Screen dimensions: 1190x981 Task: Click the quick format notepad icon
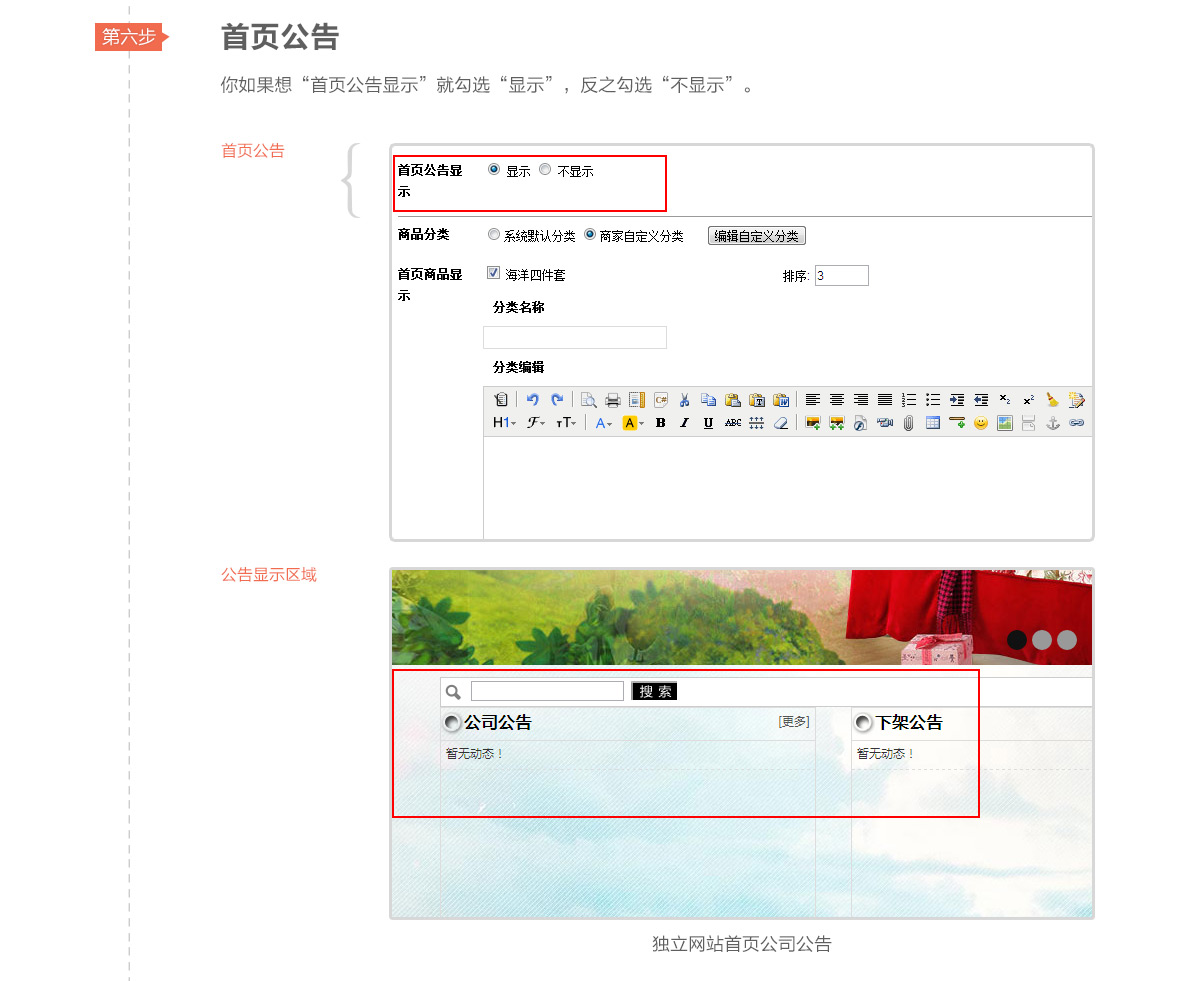tap(1077, 400)
